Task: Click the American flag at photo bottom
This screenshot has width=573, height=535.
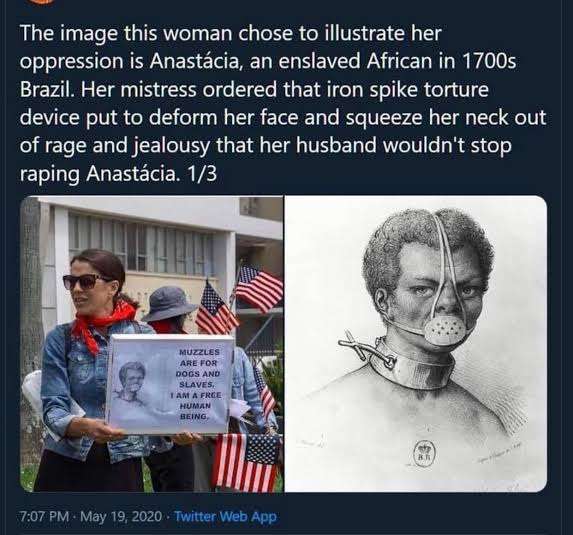Action: point(247,461)
